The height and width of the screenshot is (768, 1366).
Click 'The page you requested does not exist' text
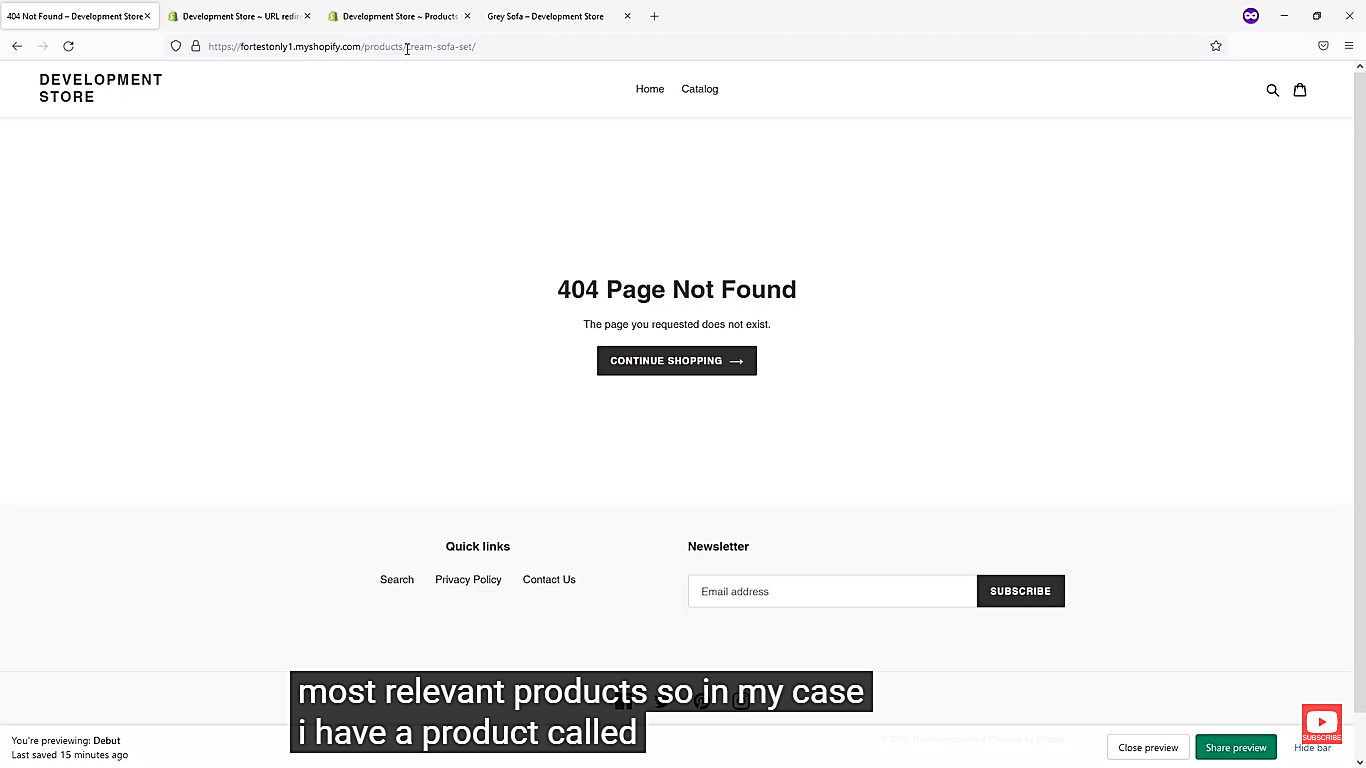click(677, 324)
